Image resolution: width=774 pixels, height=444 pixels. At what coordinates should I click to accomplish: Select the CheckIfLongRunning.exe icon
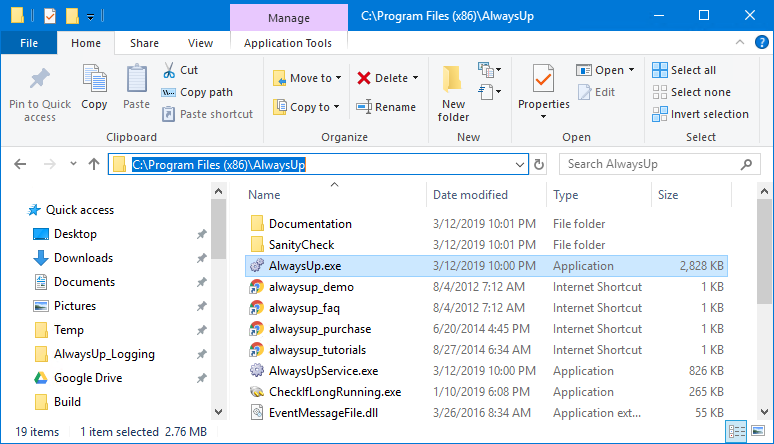[256, 392]
